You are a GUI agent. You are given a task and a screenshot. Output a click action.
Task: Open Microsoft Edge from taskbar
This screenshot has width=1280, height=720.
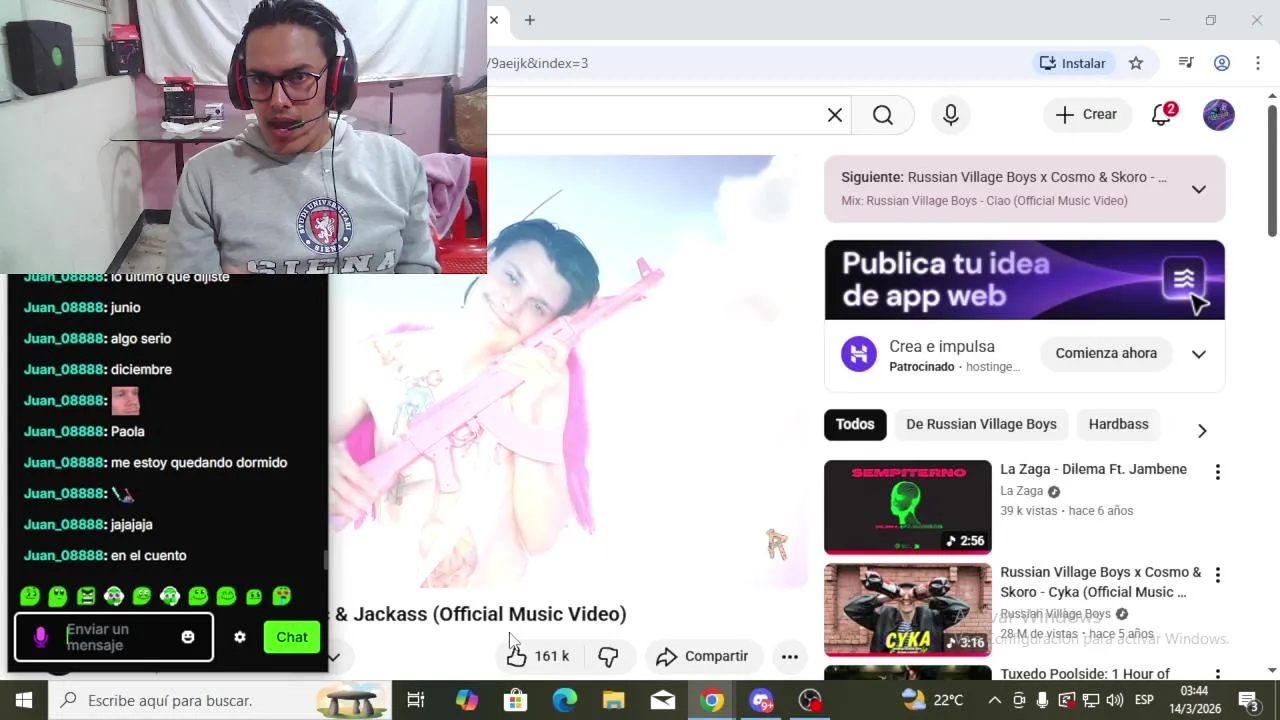click(x=564, y=700)
